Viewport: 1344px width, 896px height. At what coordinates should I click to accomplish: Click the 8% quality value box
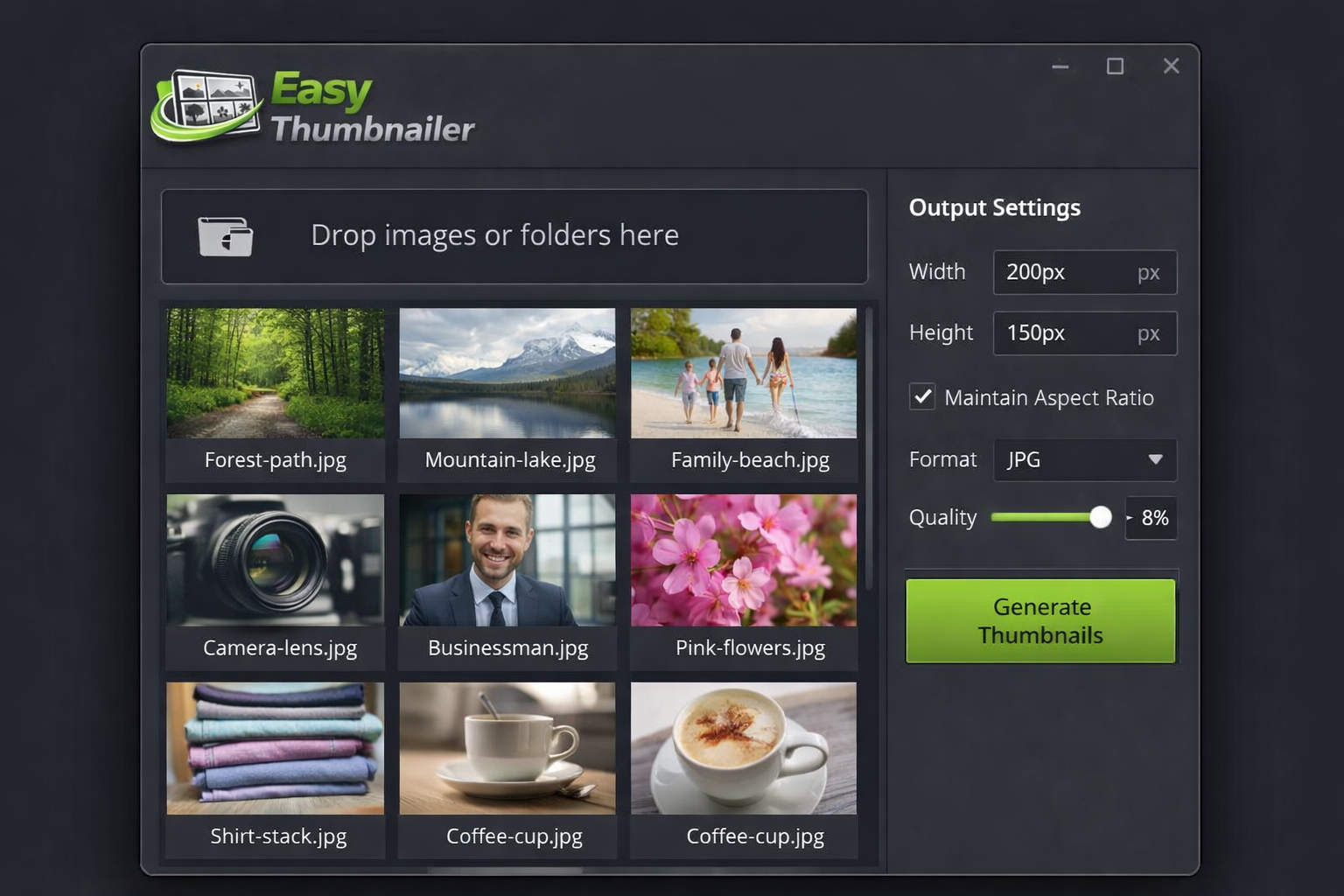[x=1151, y=518]
